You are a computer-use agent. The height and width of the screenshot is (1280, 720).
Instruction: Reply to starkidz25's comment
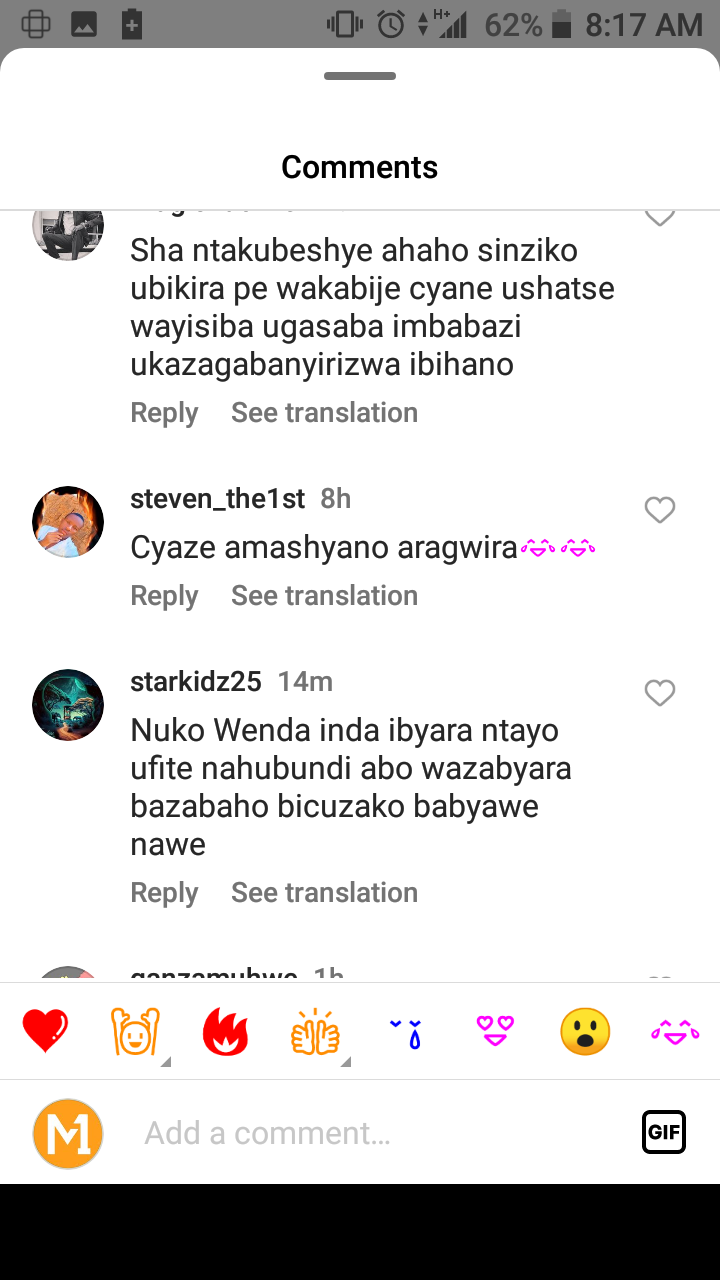click(164, 893)
